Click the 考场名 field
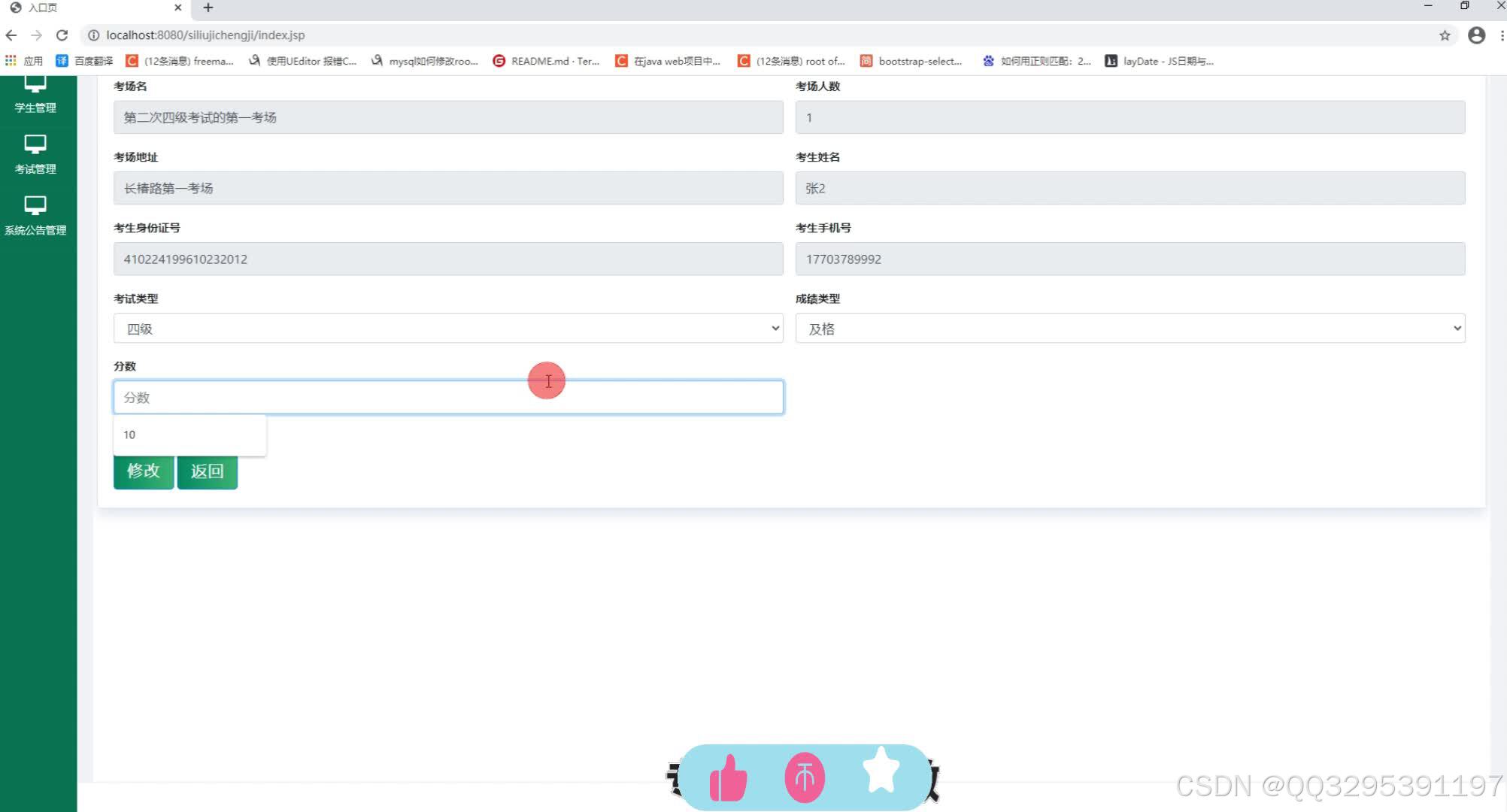The height and width of the screenshot is (812, 1507). click(448, 117)
